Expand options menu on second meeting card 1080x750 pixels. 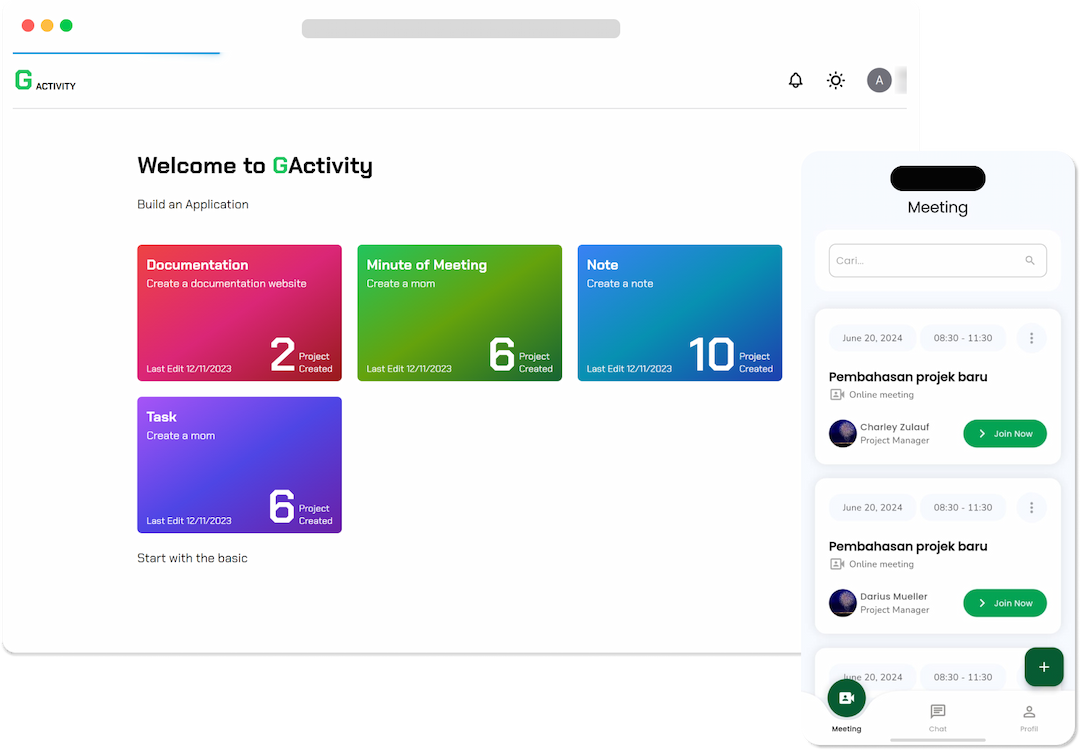click(1031, 507)
